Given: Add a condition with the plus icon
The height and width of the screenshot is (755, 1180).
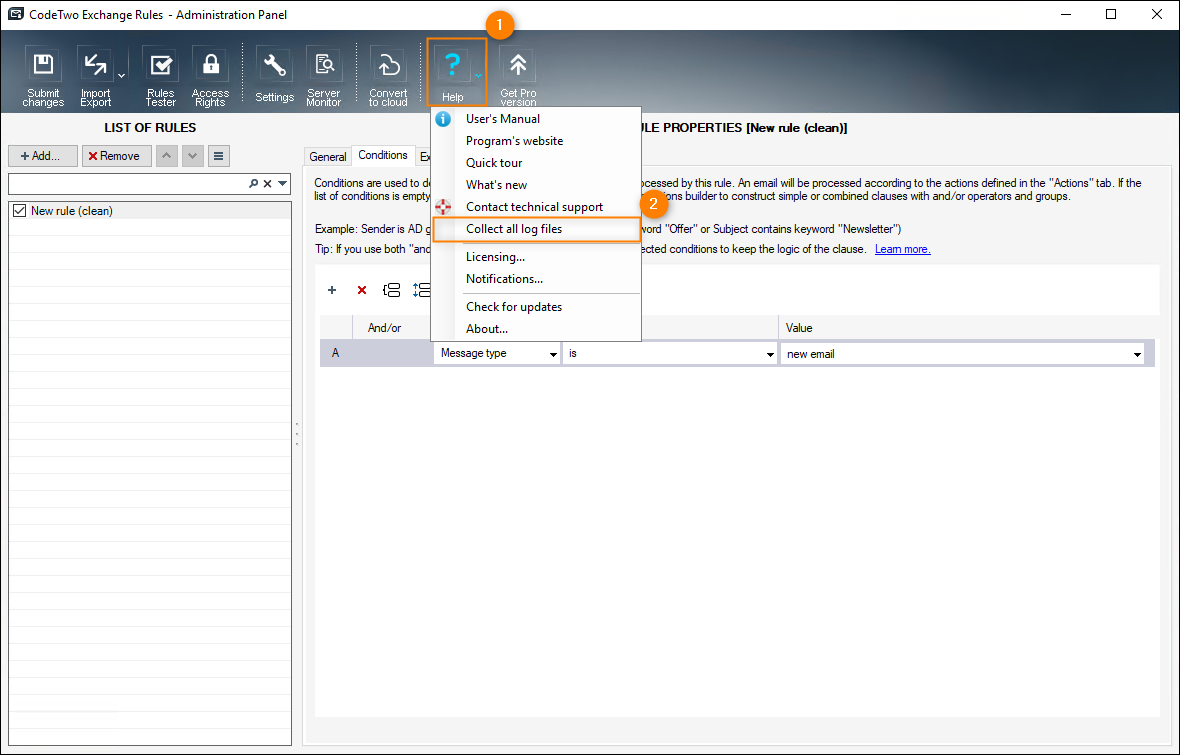Looking at the screenshot, I should click(x=332, y=290).
